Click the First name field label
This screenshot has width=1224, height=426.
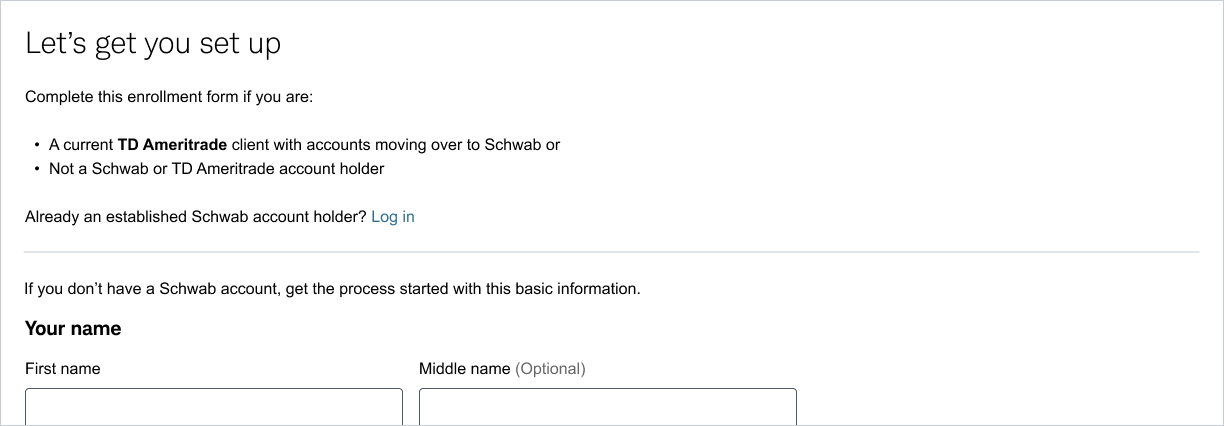(x=62, y=369)
